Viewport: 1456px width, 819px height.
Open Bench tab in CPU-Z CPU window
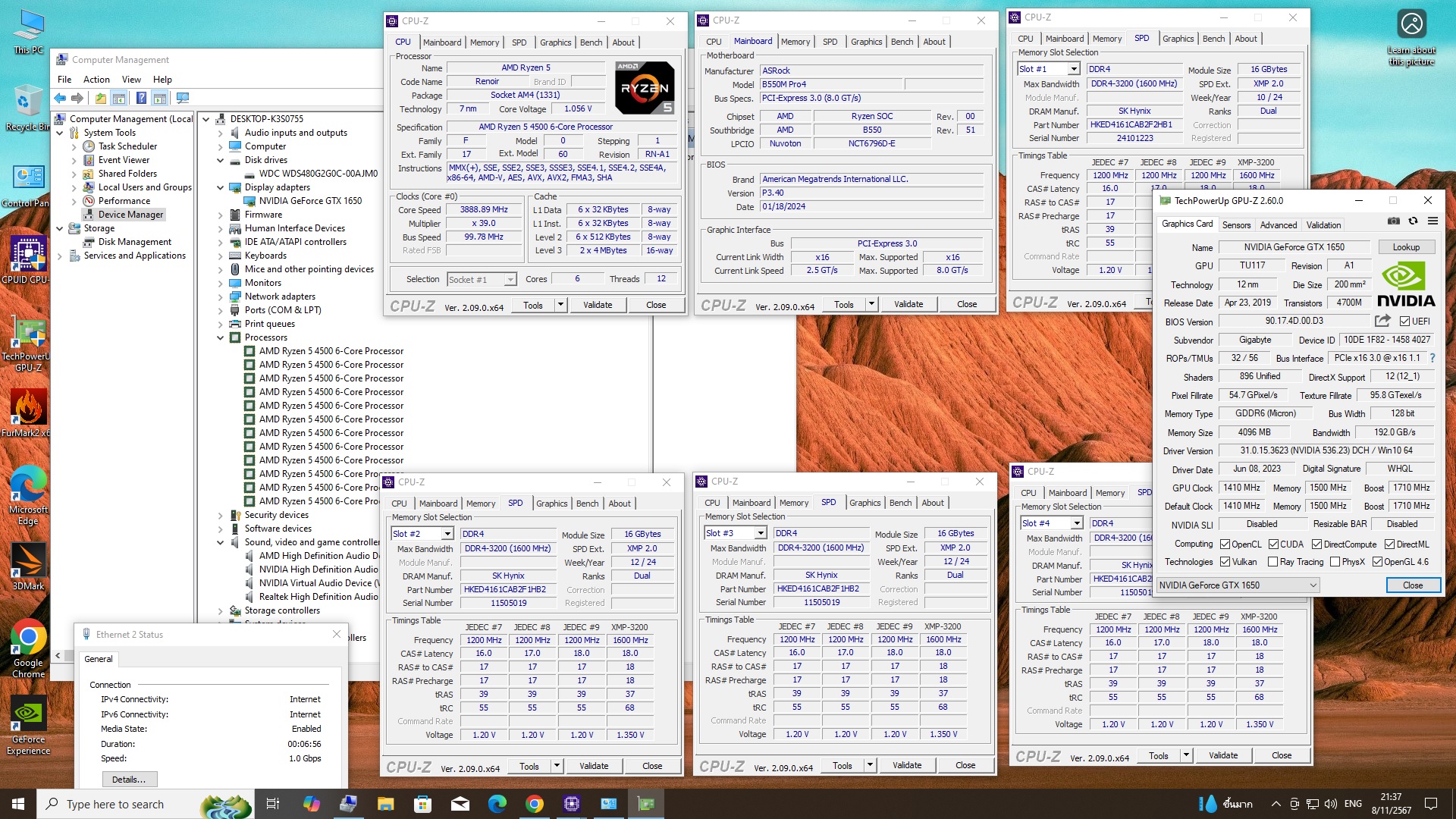591,42
